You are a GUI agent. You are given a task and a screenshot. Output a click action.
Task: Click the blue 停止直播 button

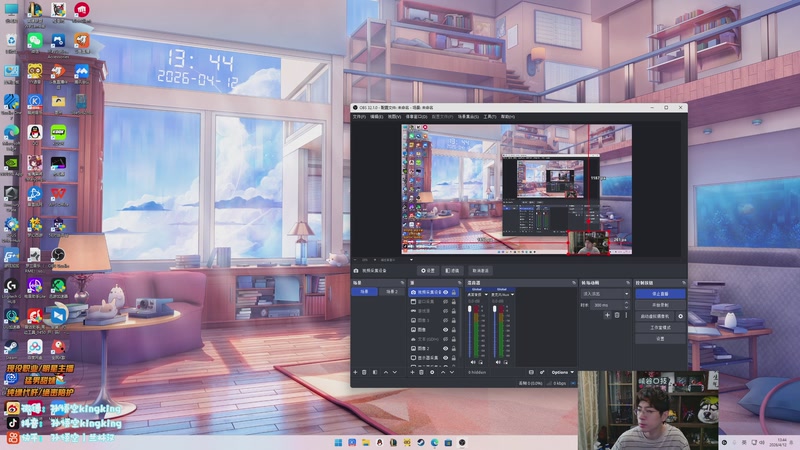point(660,294)
